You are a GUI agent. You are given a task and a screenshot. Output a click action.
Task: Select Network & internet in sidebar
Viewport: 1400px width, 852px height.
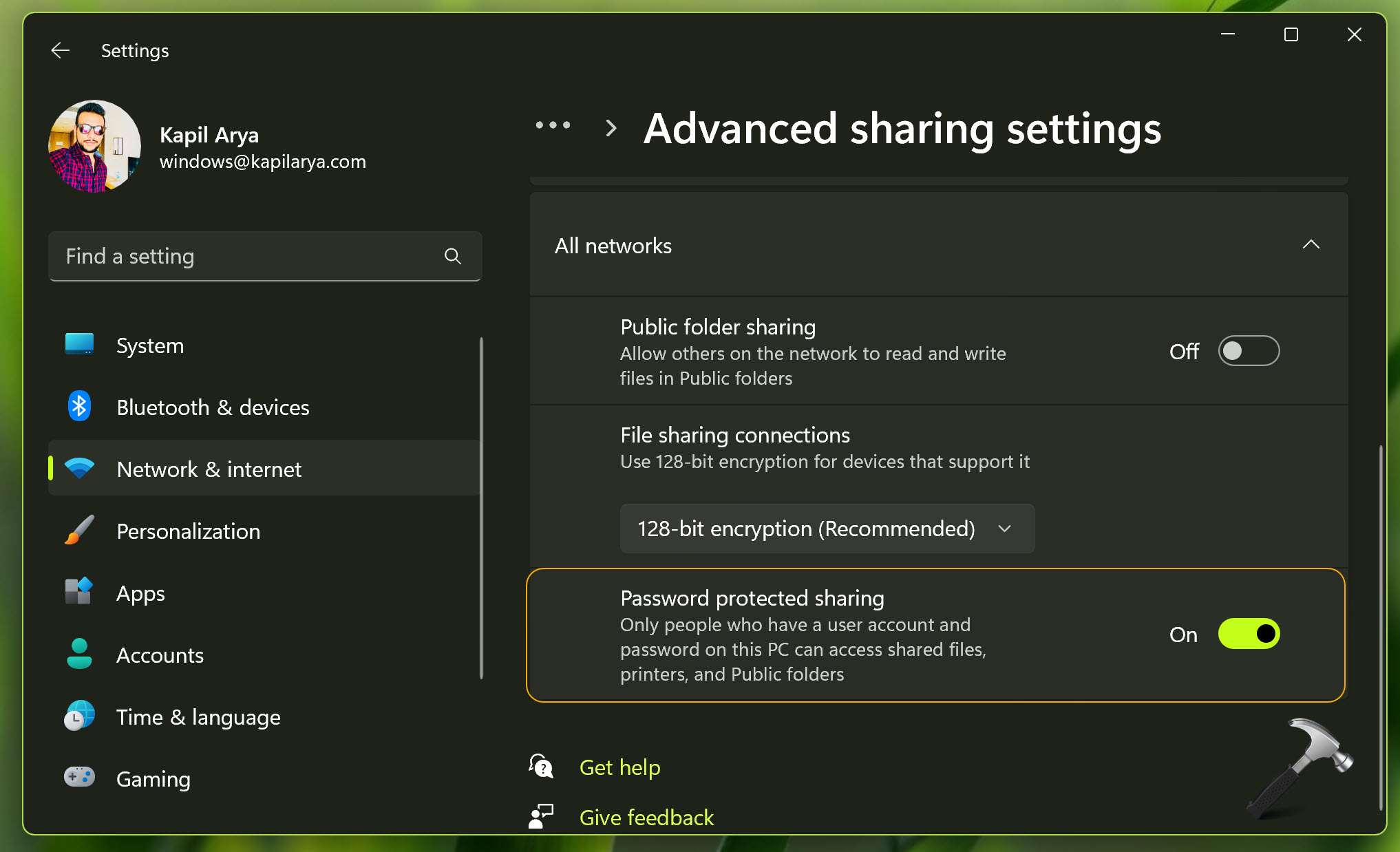(x=209, y=469)
